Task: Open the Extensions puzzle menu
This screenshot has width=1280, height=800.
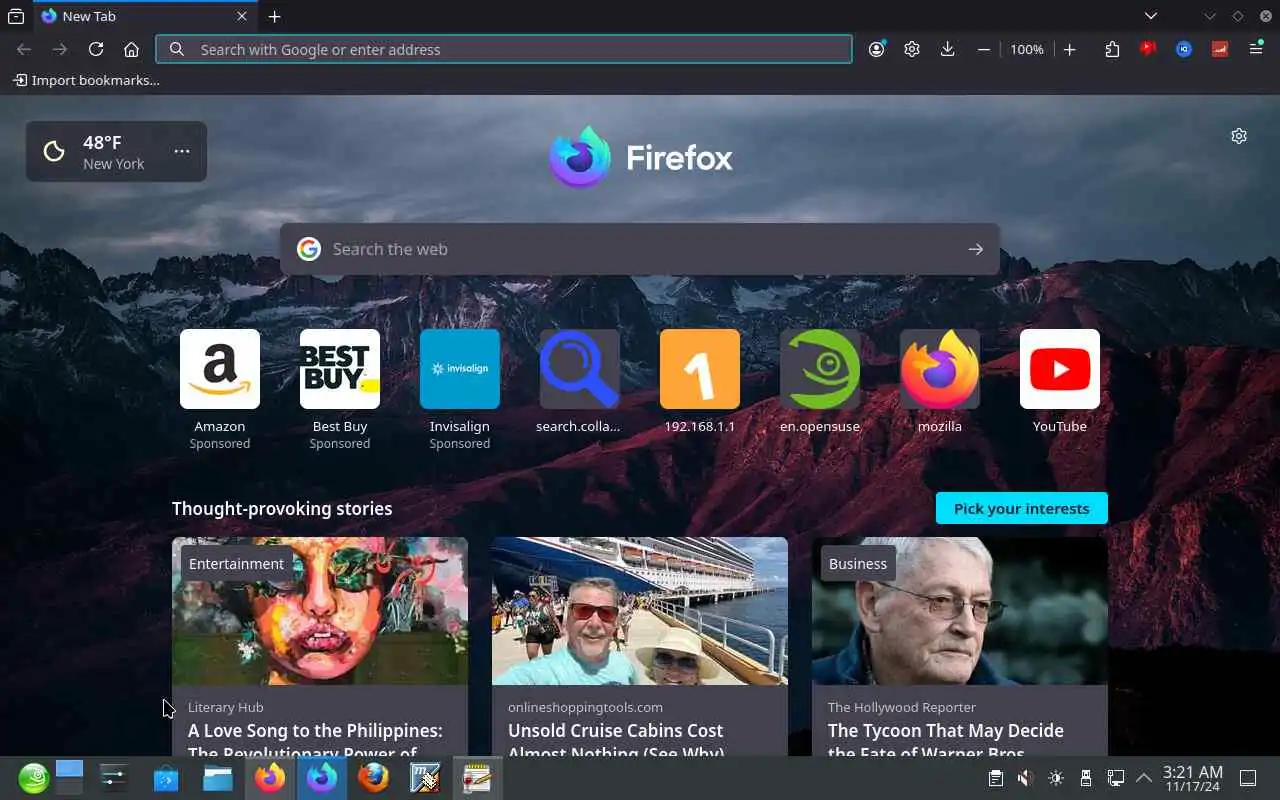Action: point(1112,49)
